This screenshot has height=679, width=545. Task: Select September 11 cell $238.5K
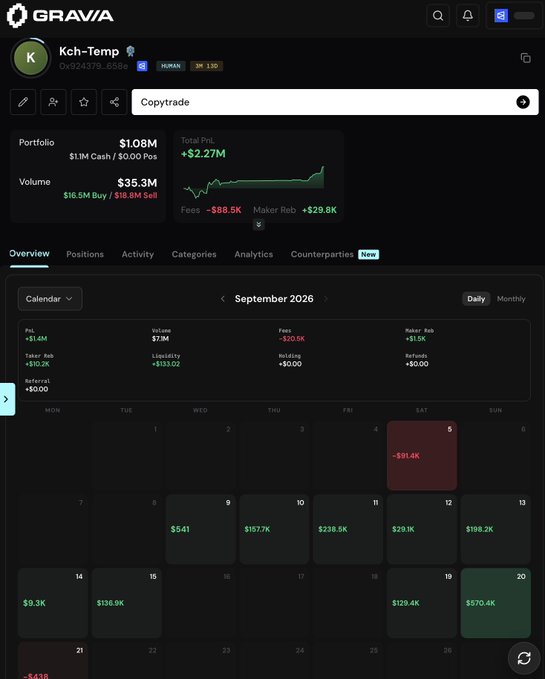coord(348,529)
